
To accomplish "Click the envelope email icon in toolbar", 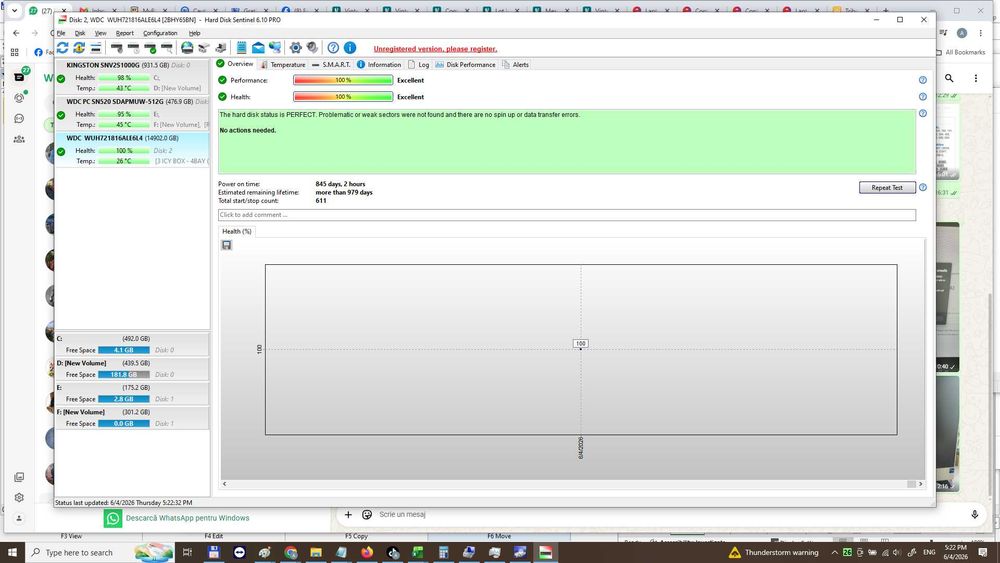I will [x=258, y=48].
